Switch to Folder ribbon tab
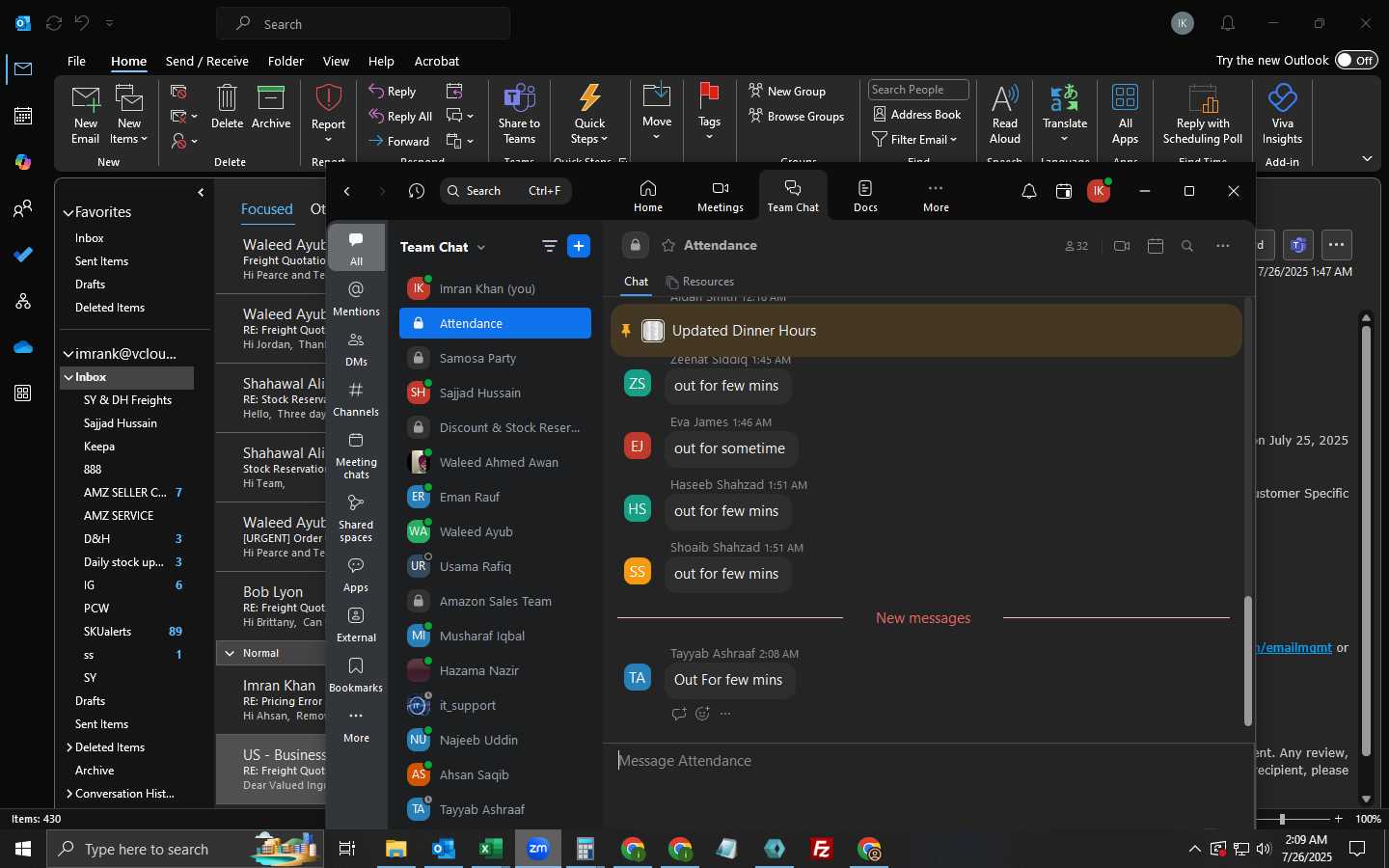Image resolution: width=1389 pixels, height=868 pixels. click(286, 61)
